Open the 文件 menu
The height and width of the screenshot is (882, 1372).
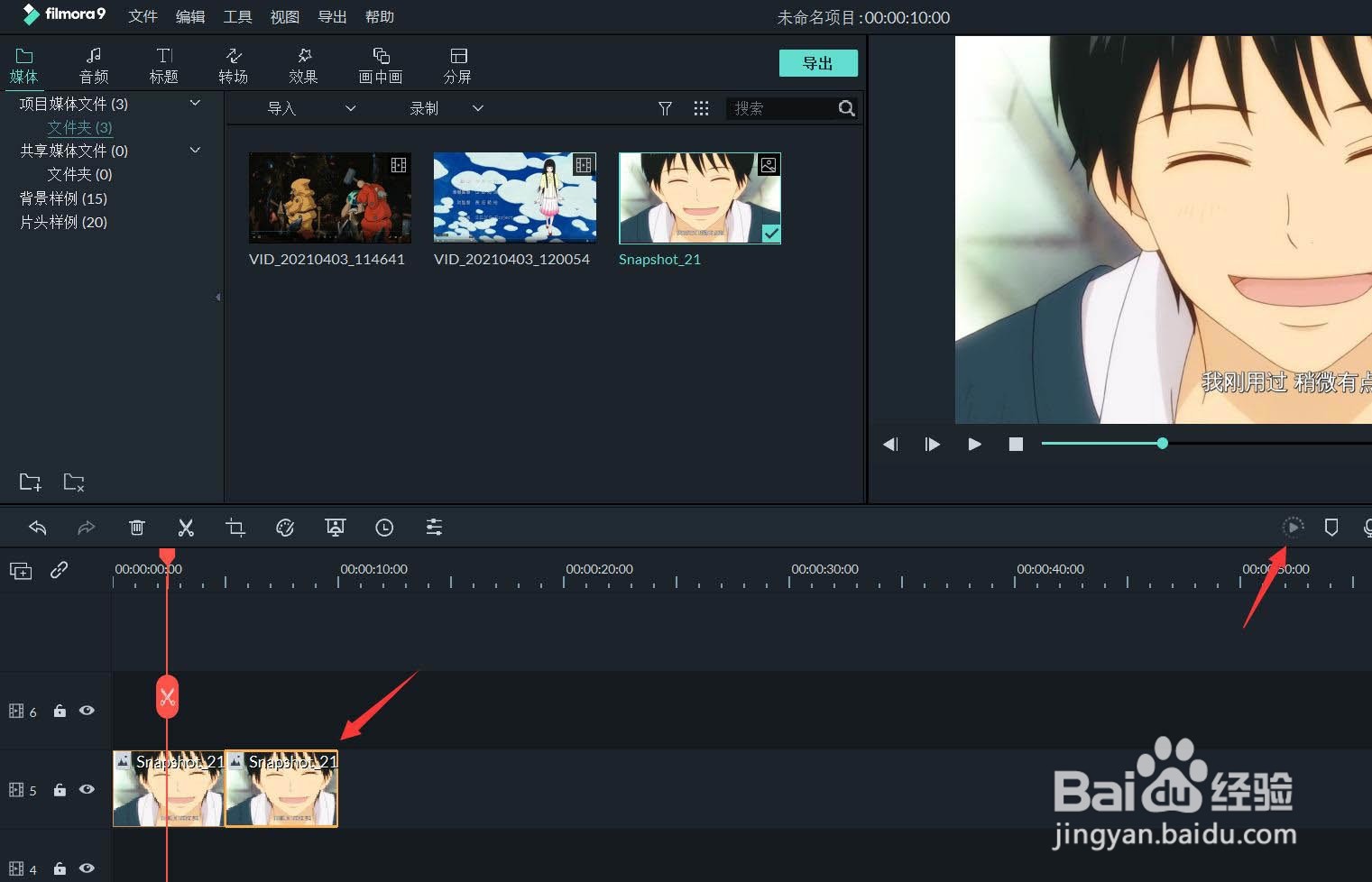(143, 16)
